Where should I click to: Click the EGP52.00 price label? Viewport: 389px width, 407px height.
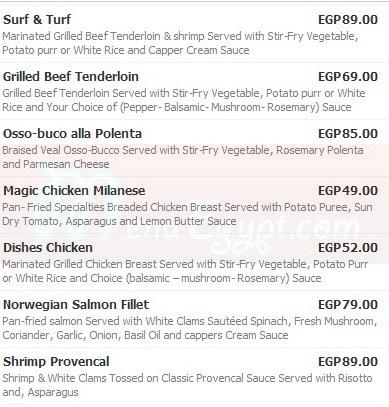348,248
